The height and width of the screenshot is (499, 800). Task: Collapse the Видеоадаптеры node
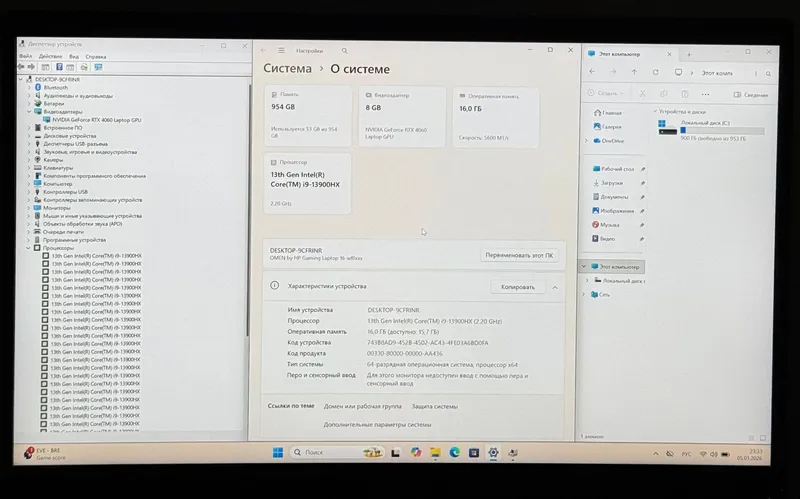29,111
